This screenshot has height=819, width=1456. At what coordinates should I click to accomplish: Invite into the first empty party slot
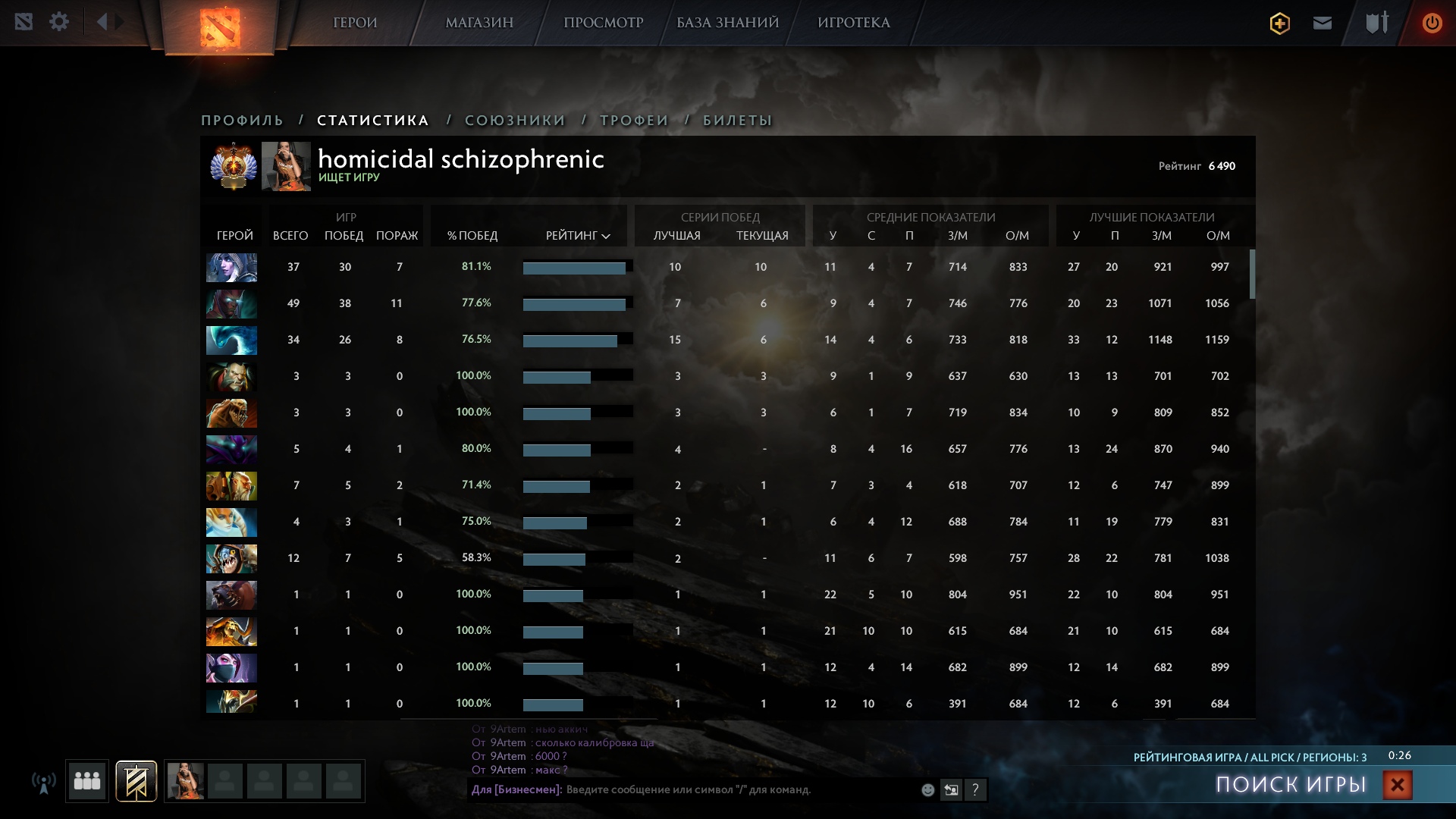click(x=225, y=781)
